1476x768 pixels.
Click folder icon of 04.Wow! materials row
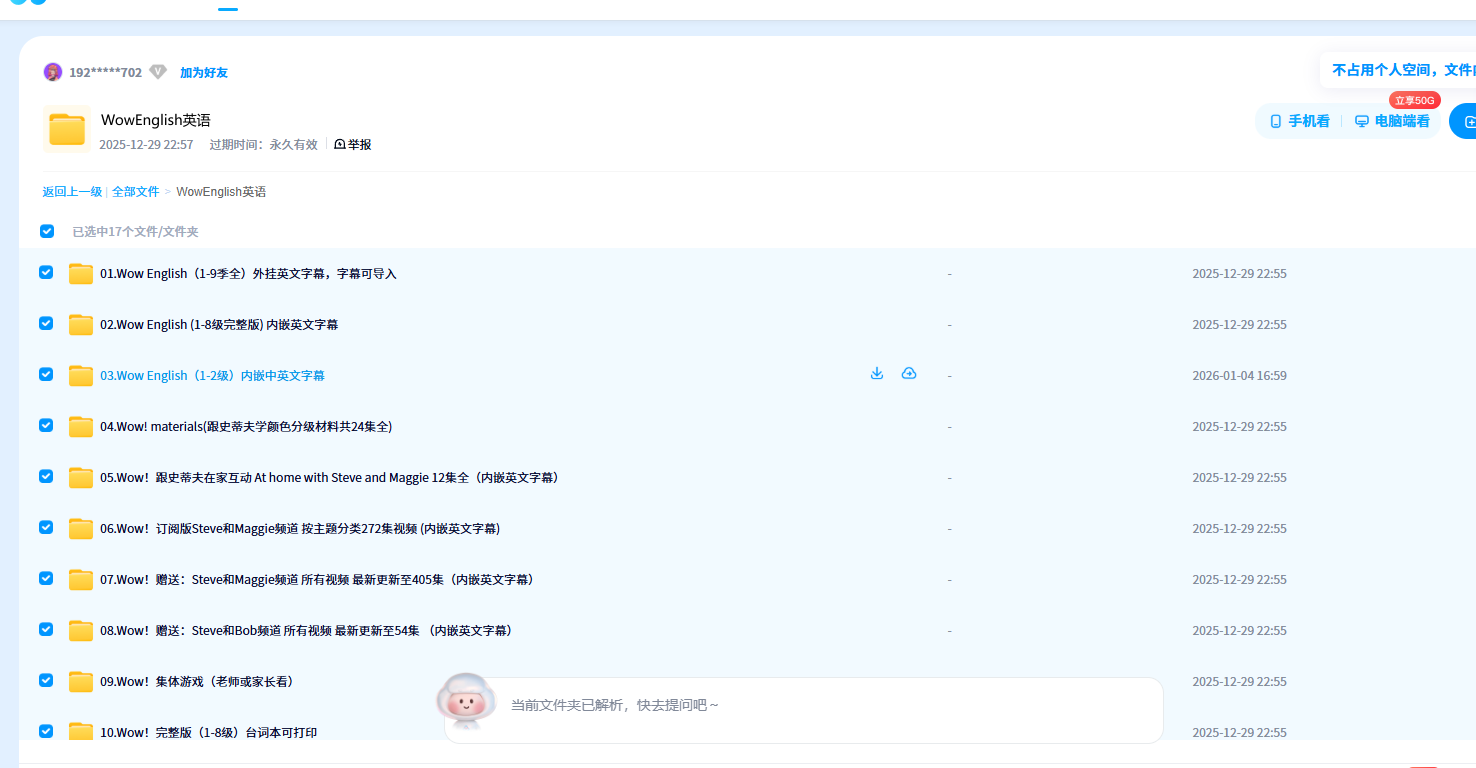point(81,427)
